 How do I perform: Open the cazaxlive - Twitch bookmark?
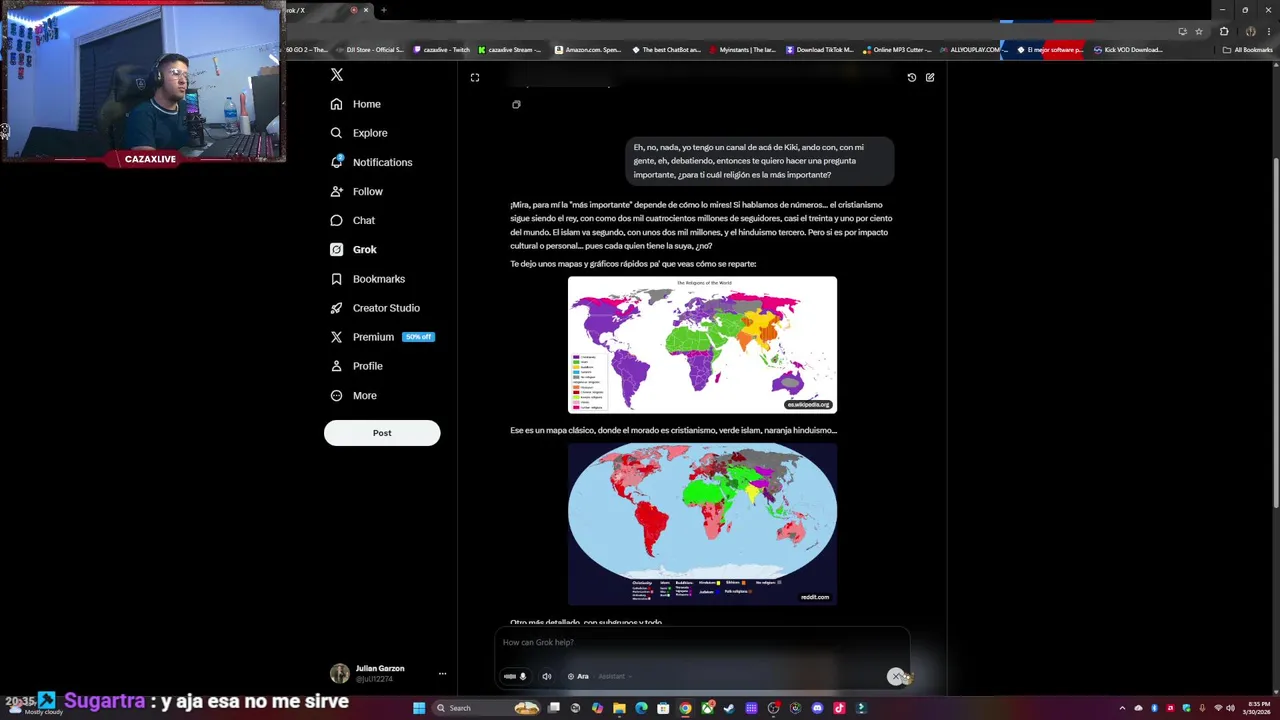coord(441,50)
